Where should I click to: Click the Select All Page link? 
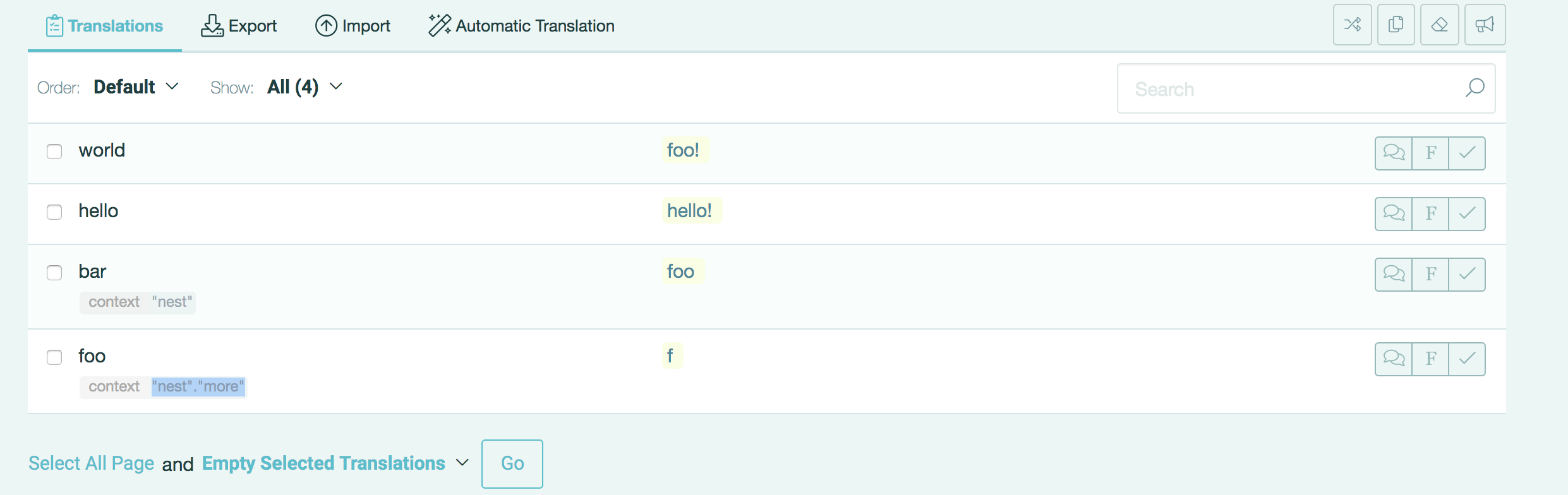[92, 463]
